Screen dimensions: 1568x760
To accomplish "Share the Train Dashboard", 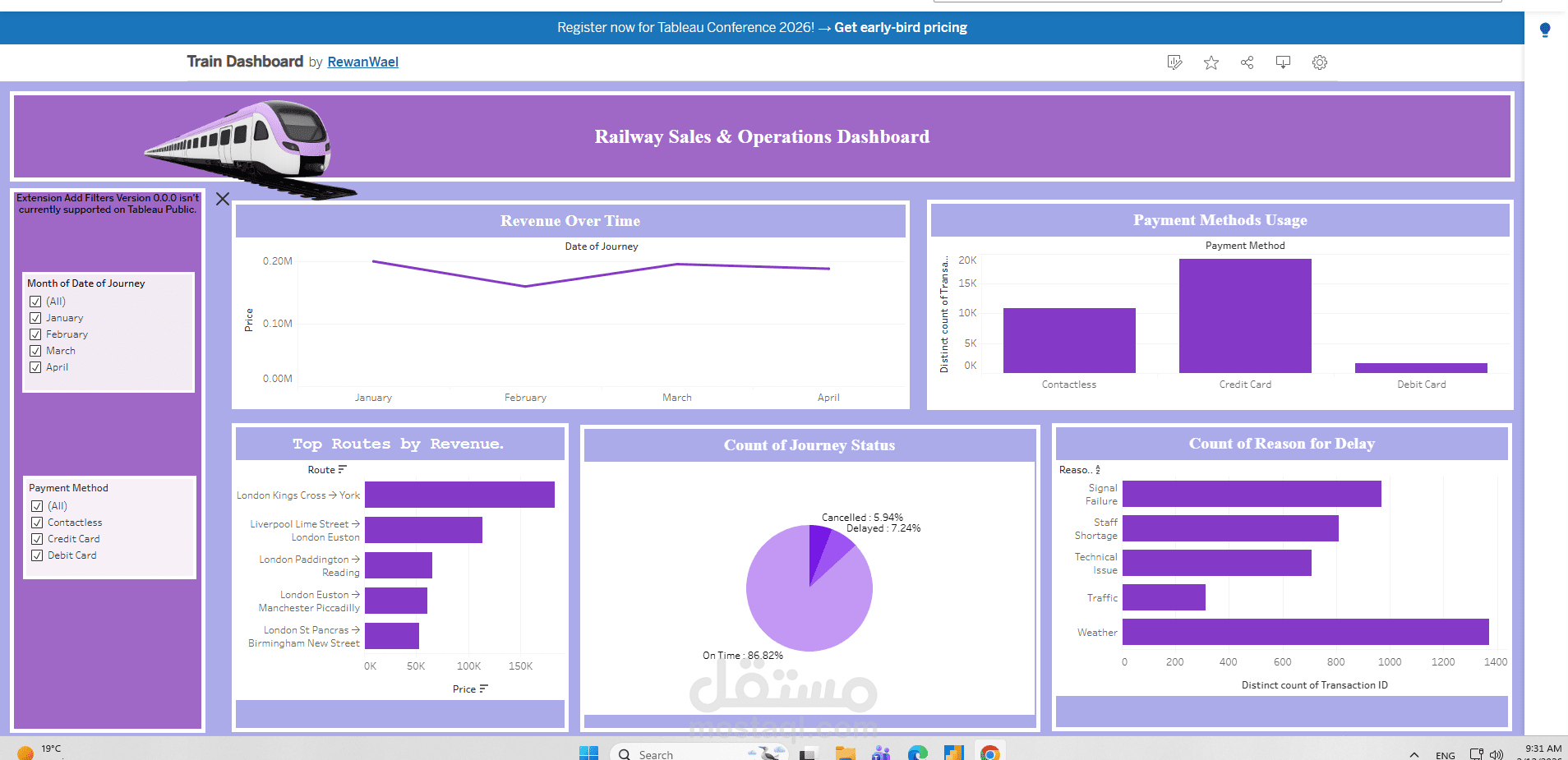I will [x=1246, y=62].
